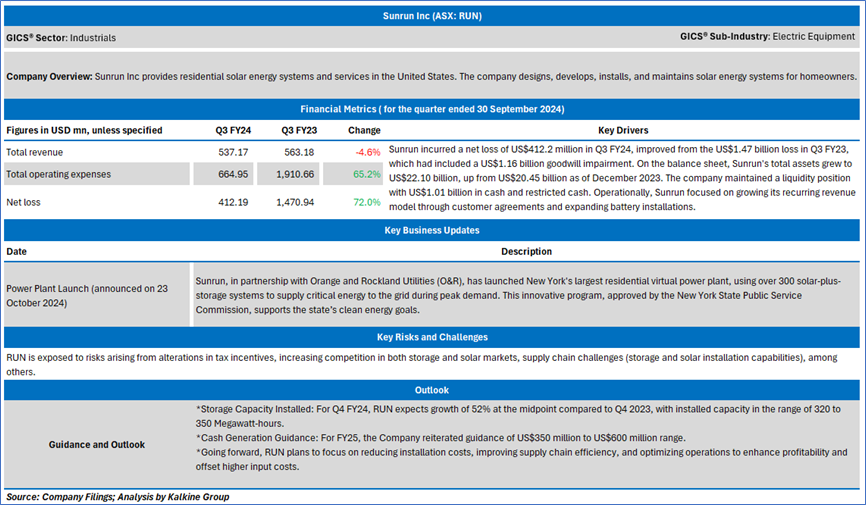The width and height of the screenshot is (866, 505).
Task: Select the Q3 FY23 column header
Action: click(x=299, y=130)
